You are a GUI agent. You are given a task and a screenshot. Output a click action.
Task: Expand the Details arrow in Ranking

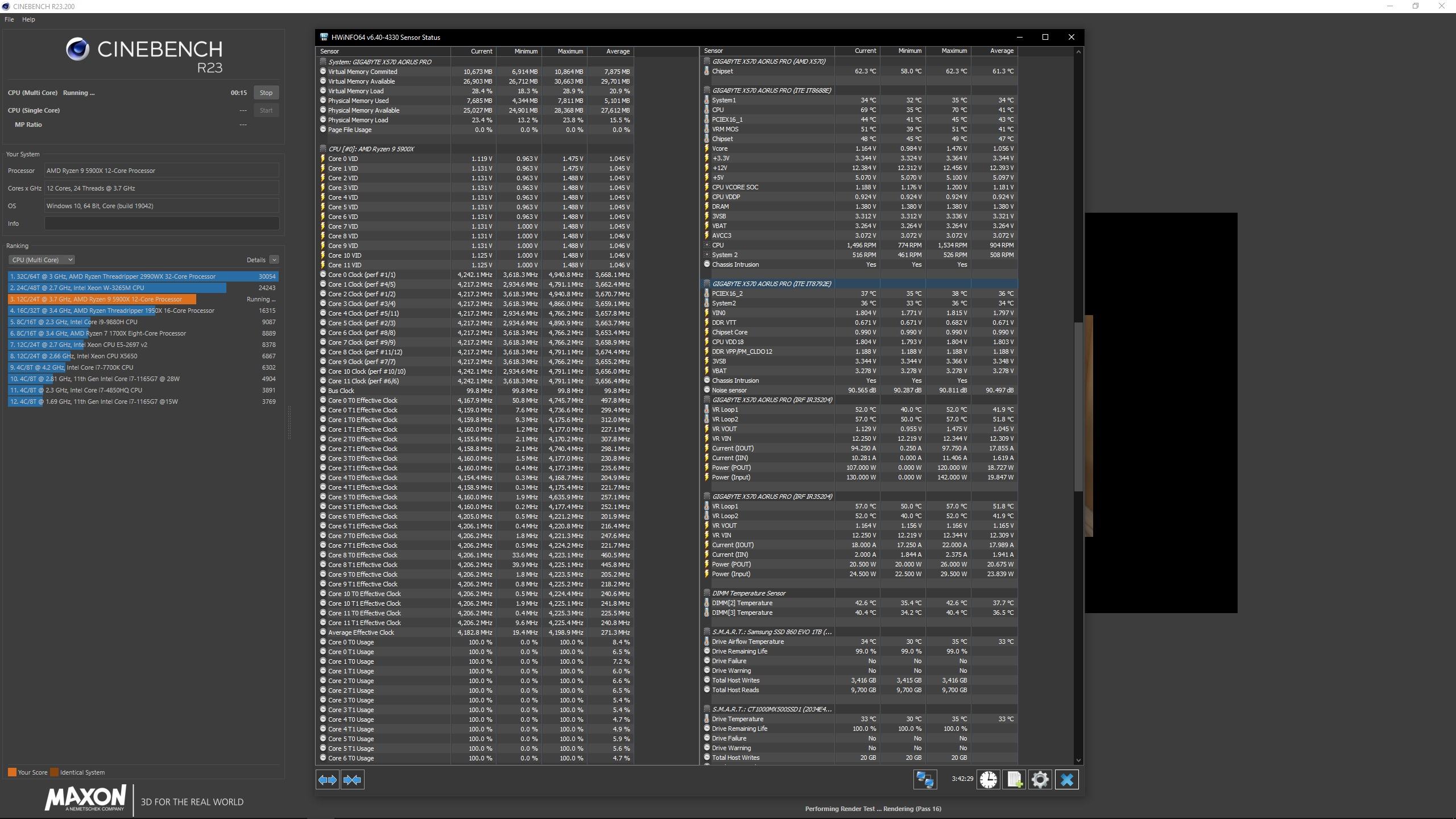274,260
